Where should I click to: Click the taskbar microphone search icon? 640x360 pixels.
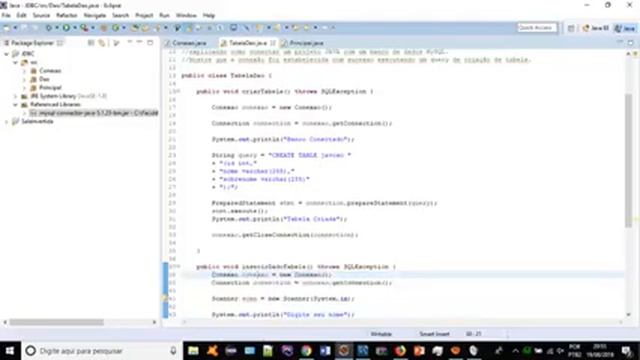coord(173,351)
